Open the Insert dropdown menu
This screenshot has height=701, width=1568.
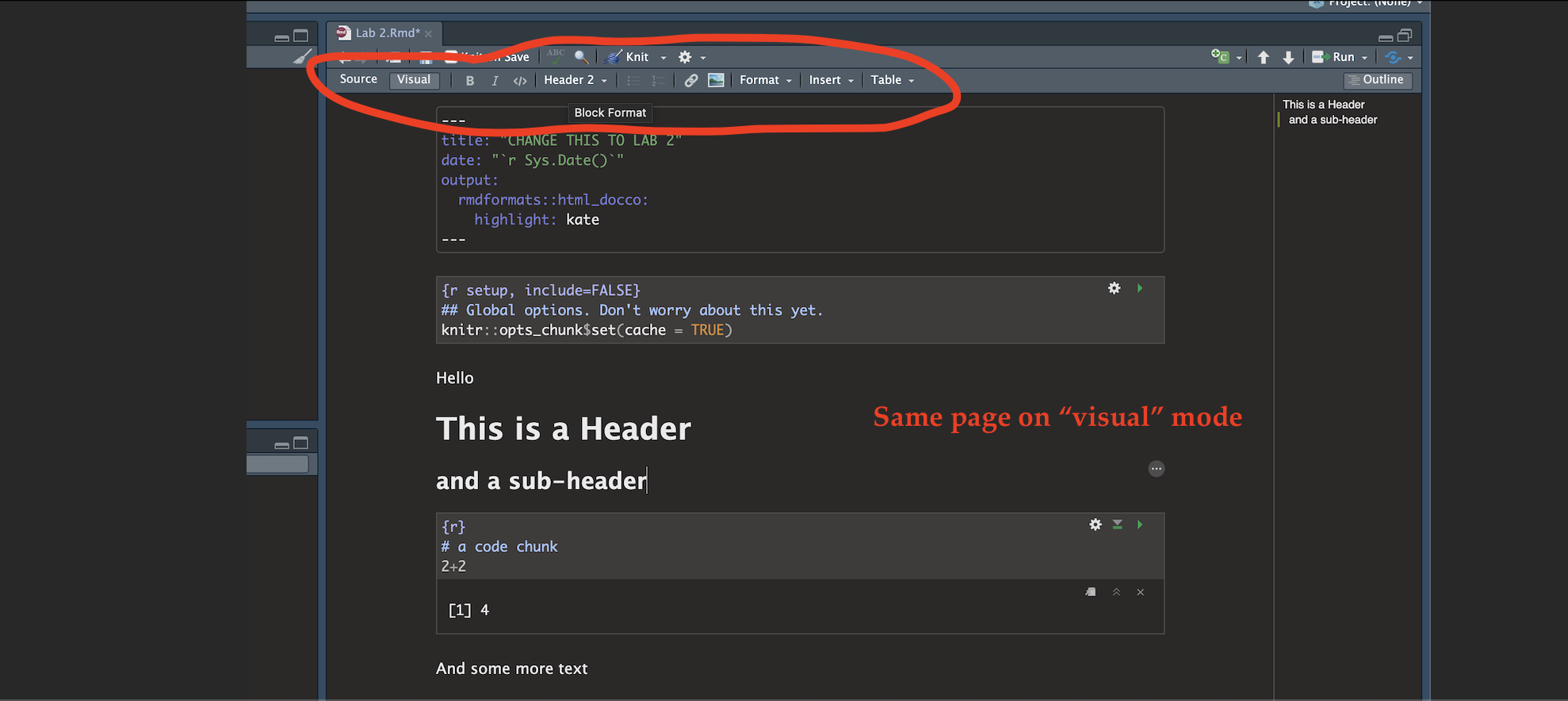831,80
